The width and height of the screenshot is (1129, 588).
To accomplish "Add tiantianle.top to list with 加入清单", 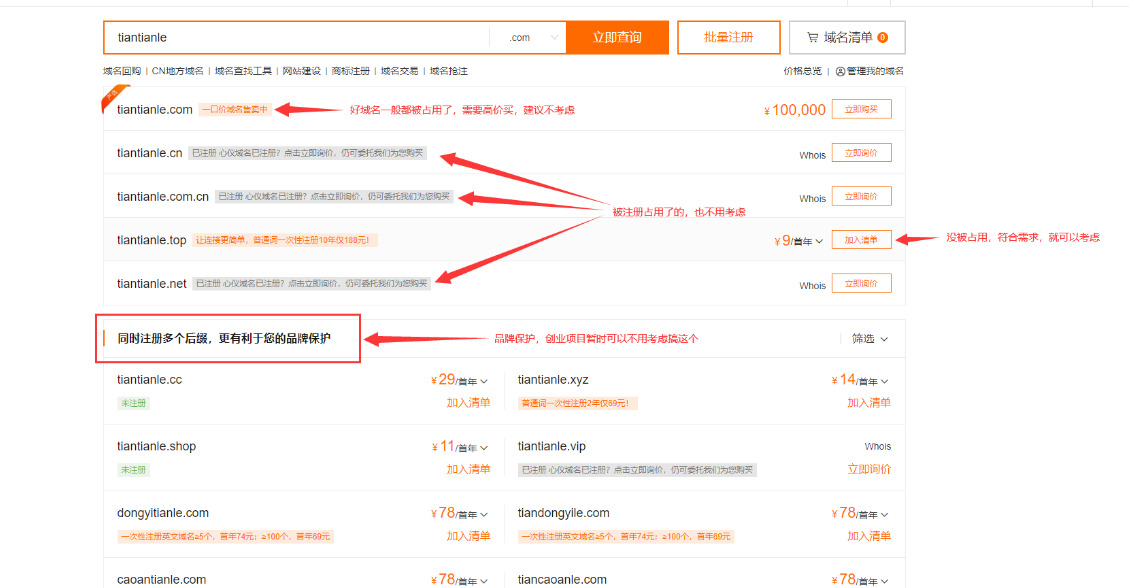I will click(x=861, y=240).
